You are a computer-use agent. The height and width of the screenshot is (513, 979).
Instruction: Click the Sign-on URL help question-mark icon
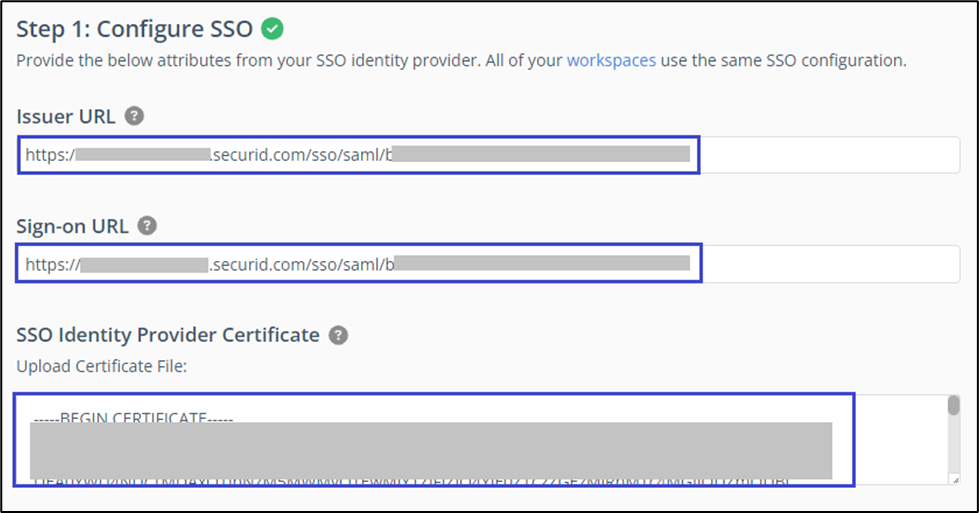[147, 225]
